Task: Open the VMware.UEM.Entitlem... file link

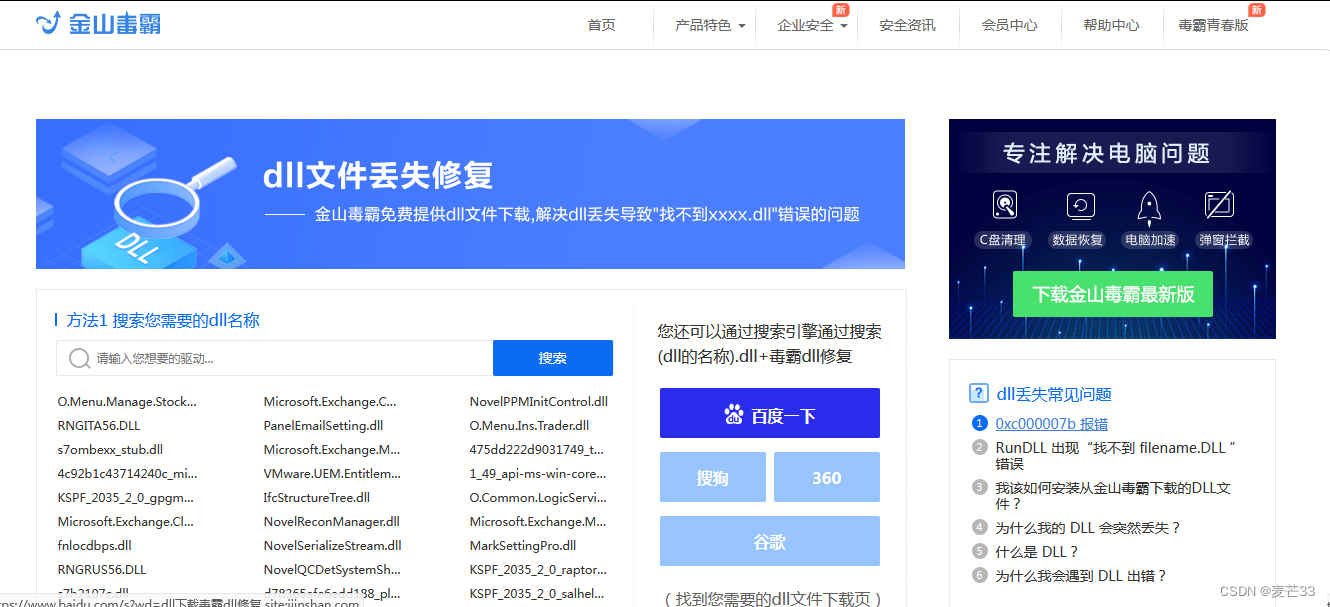Action: coord(332,474)
